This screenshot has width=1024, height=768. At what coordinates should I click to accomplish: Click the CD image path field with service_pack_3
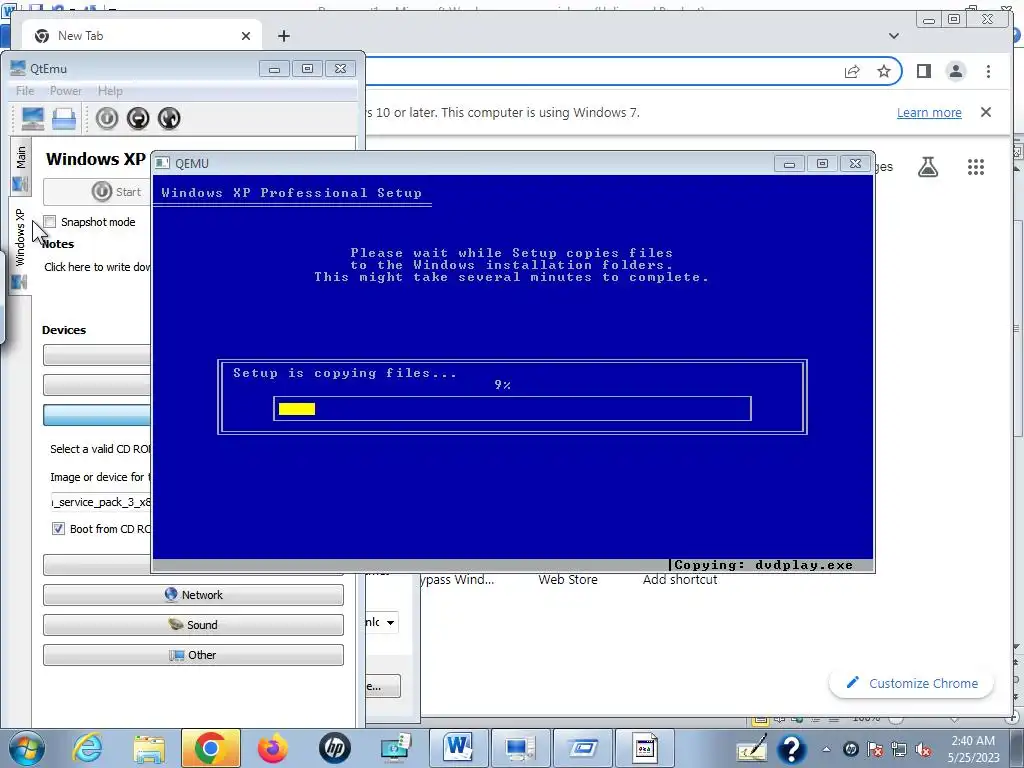point(101,502)
